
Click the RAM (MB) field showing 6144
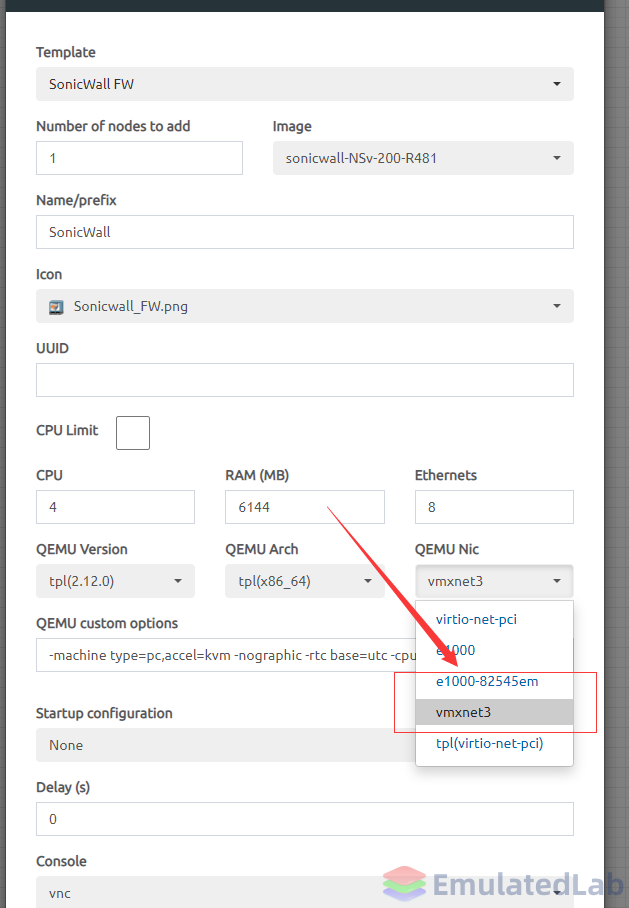305,507
